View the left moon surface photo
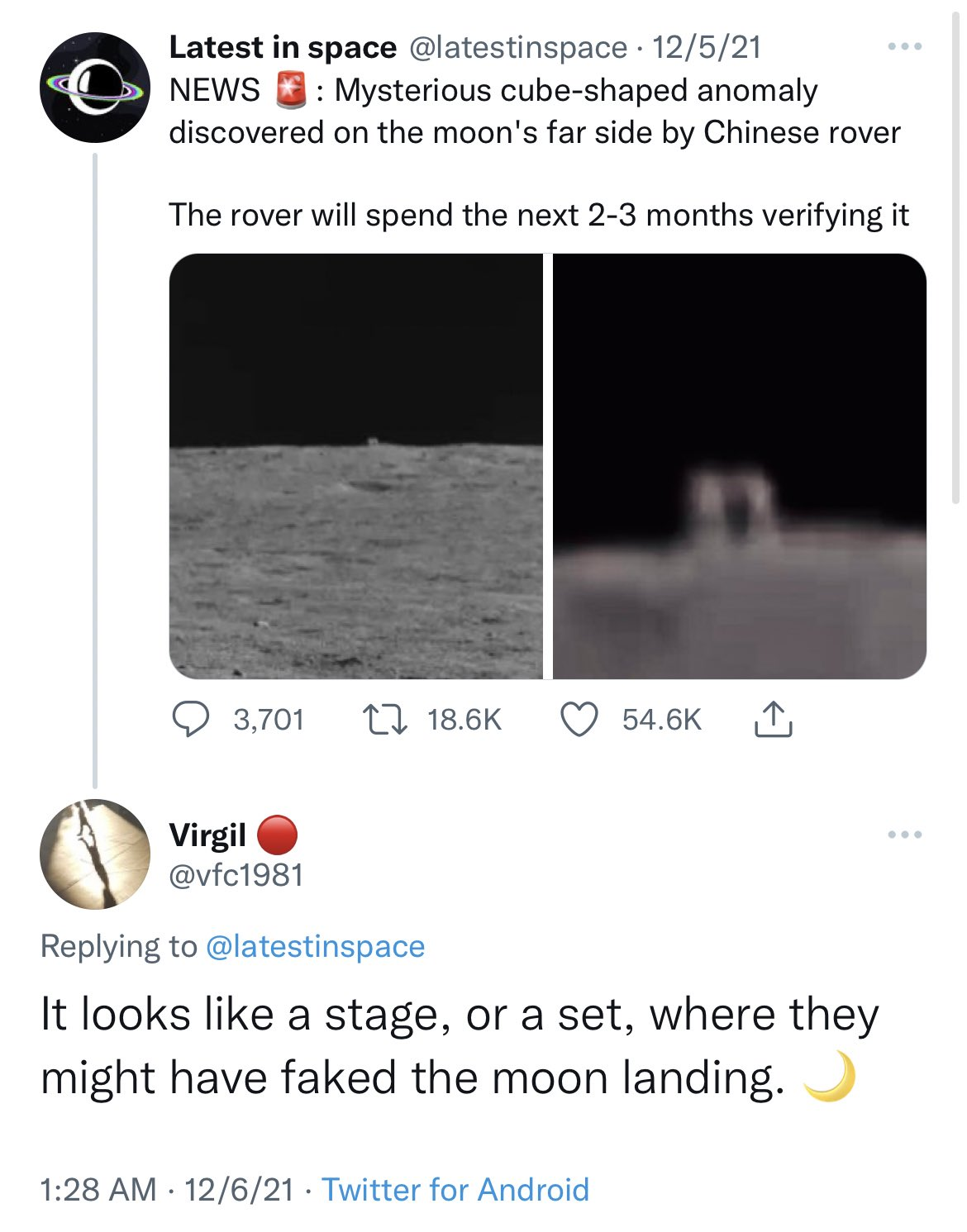 tap(356, 467)
